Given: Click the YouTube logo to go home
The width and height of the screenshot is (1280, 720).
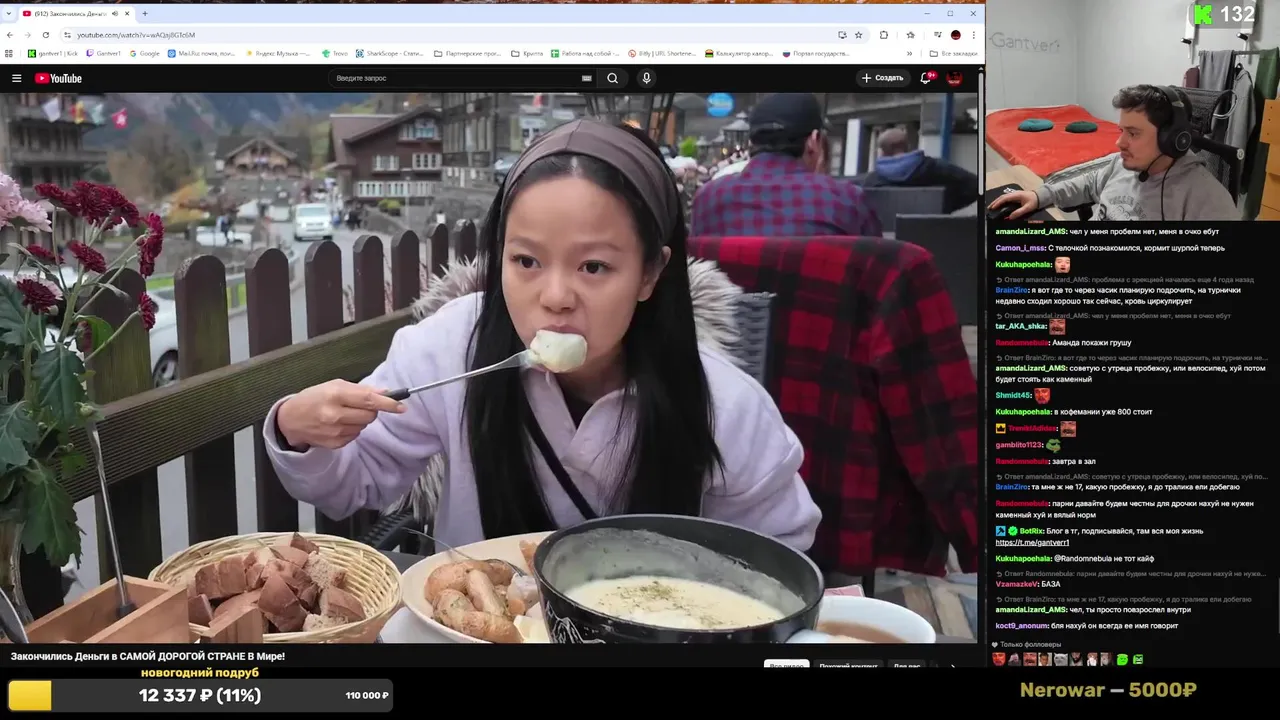Looking at the screenshot, I should 58,78.
